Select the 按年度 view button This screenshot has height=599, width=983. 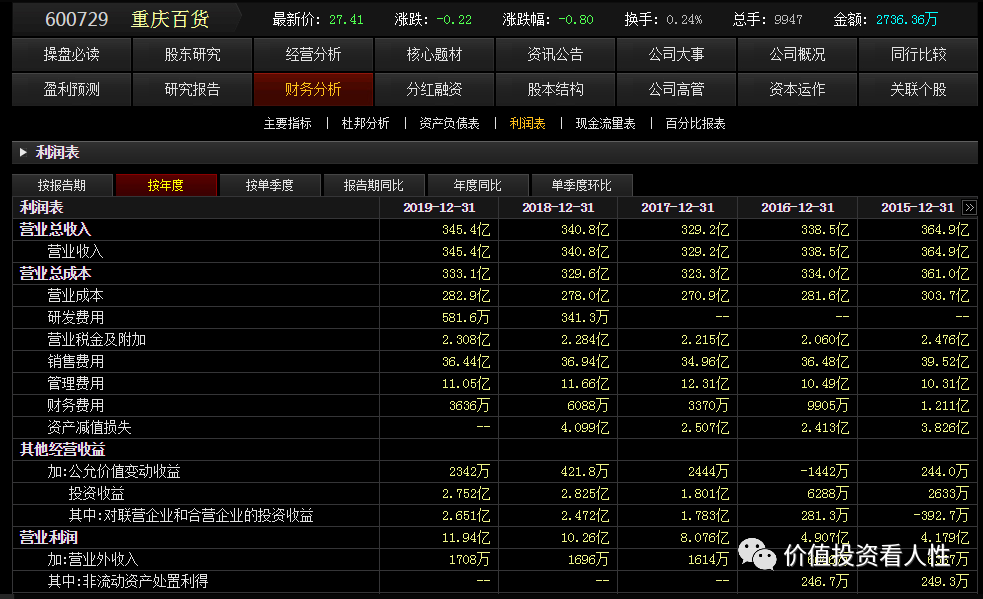point(166,185)
